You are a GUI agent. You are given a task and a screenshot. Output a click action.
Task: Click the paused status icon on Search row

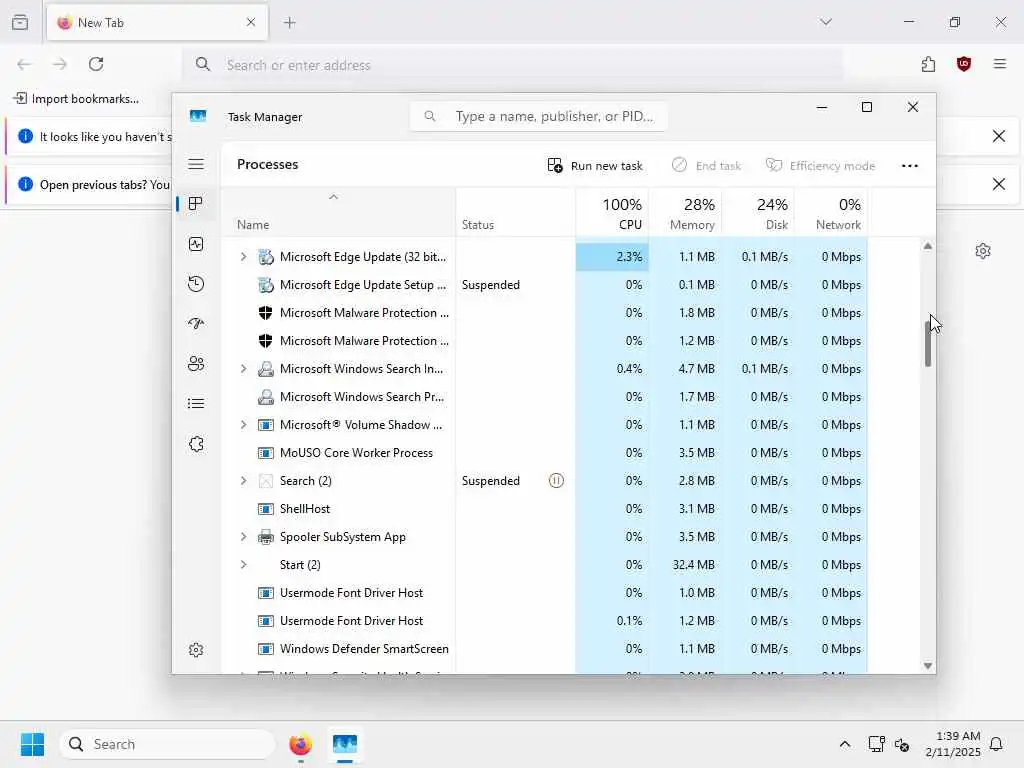(556, 481)
